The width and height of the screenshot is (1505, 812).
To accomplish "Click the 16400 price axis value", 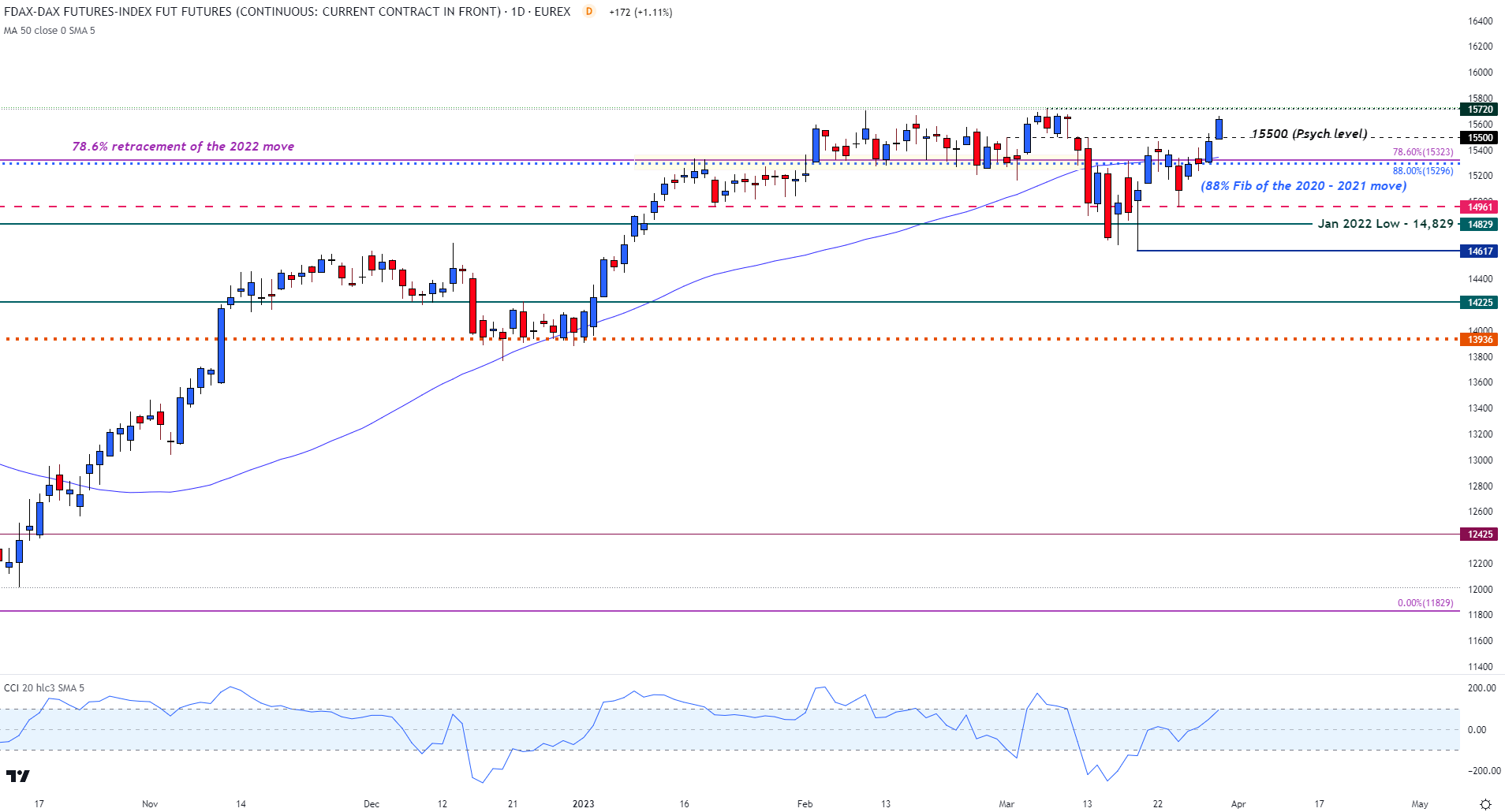I will click(x=1481, y=21).
